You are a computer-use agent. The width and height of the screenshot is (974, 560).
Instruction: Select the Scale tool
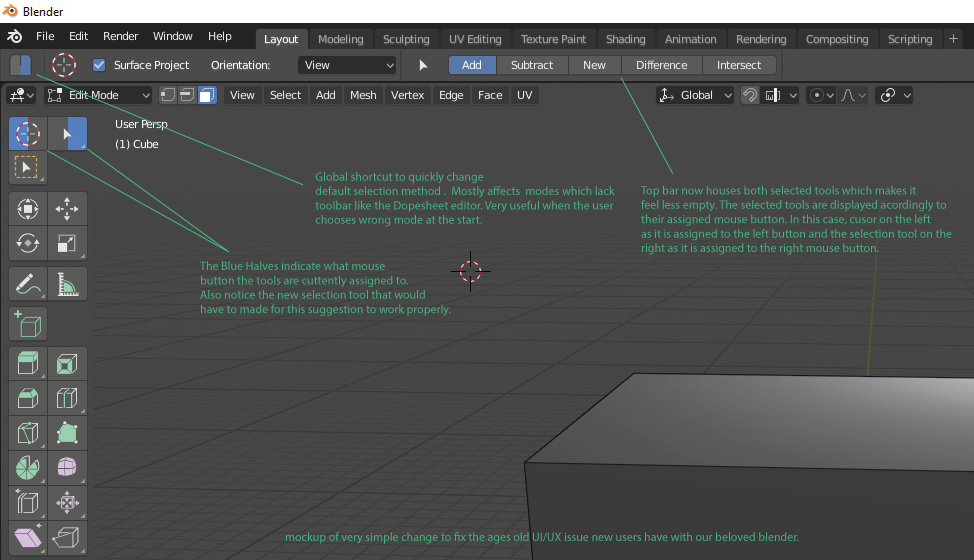pyautogui.click(x=67, y=243)
